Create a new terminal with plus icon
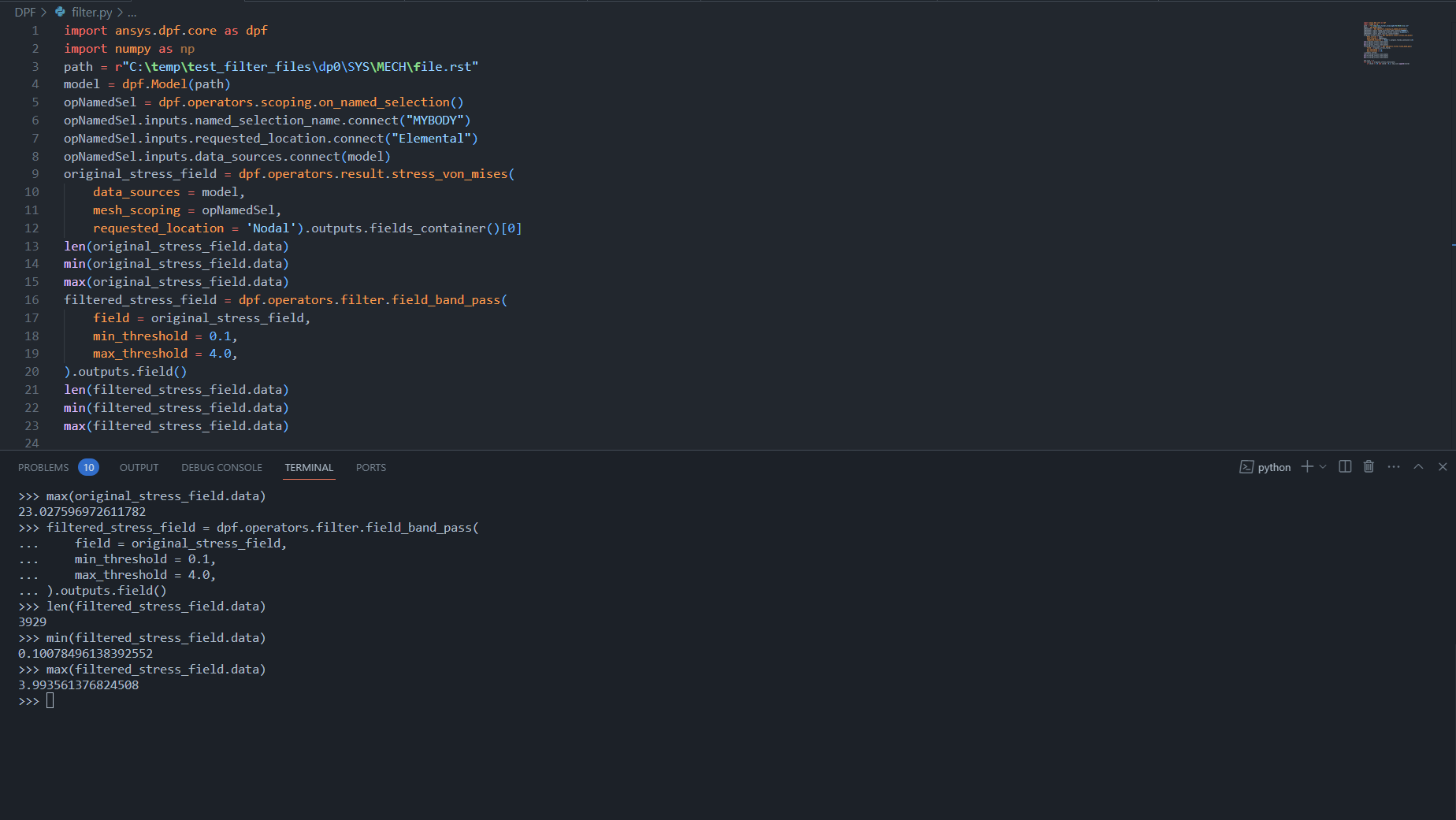Viewport: 1456px width, 820px height. [x=1307, y=466]
